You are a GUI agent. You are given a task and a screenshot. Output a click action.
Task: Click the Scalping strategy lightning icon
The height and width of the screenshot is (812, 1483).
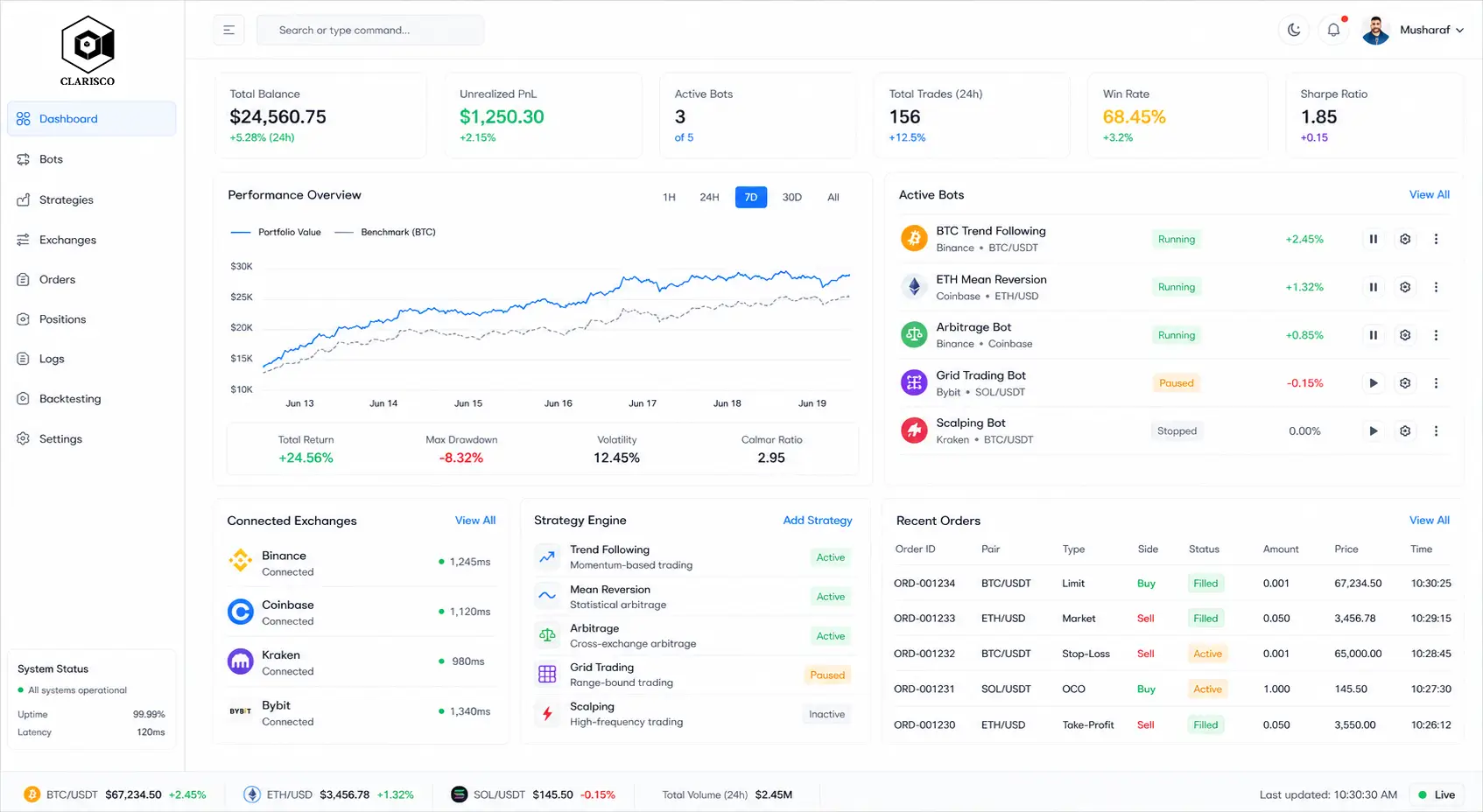click(x=547, y=714)
